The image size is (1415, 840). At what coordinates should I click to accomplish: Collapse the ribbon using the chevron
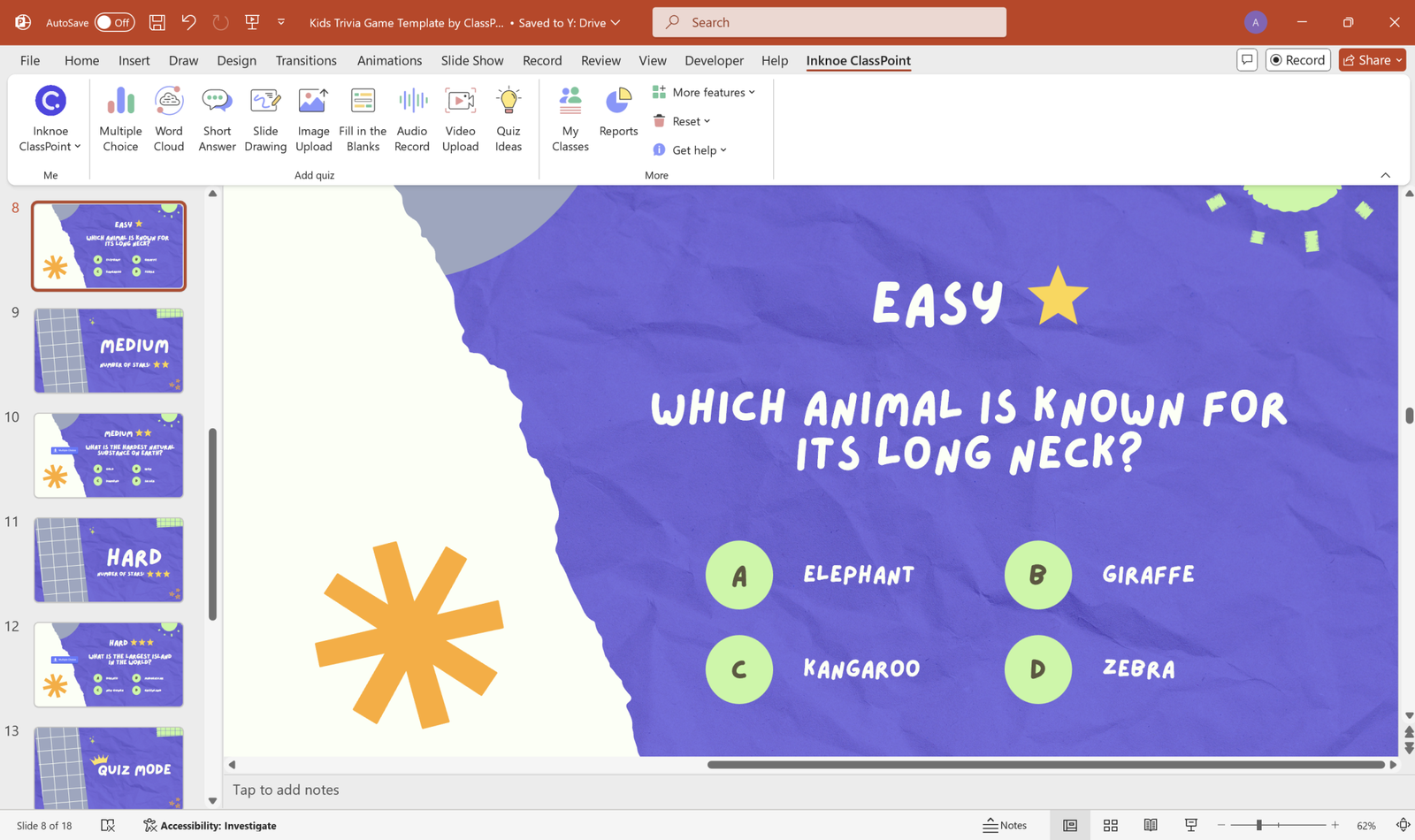click(1386, 175)
